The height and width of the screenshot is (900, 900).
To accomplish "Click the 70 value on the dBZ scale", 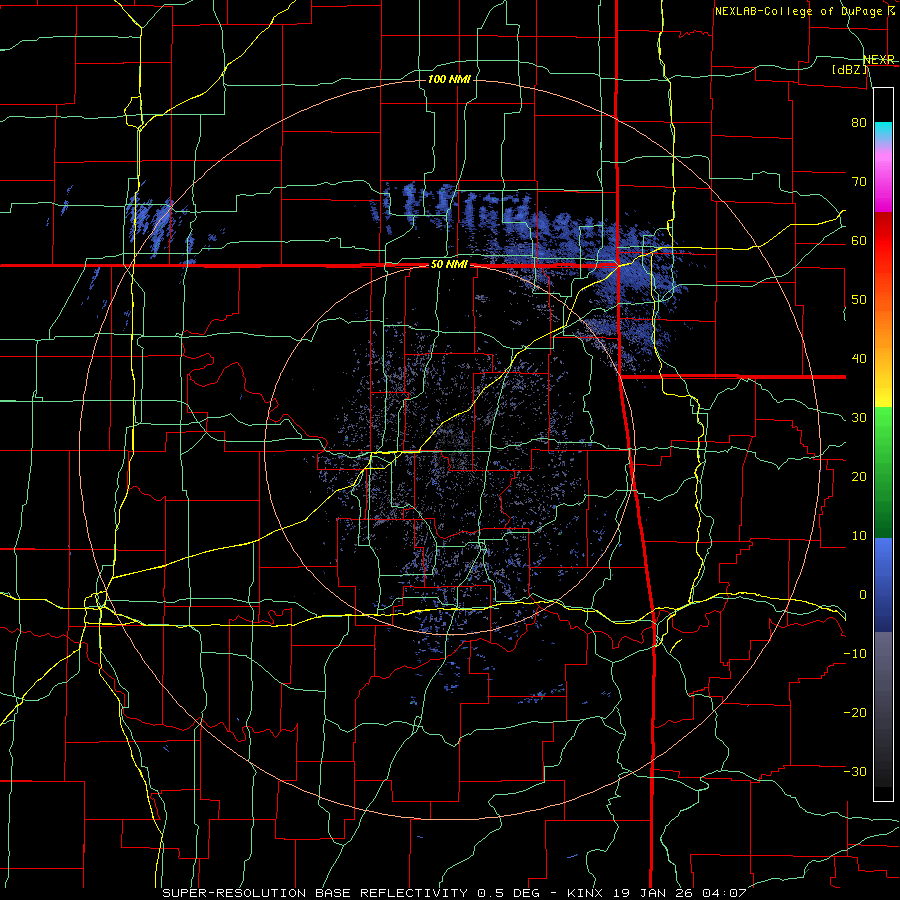I will click(859, 182).
